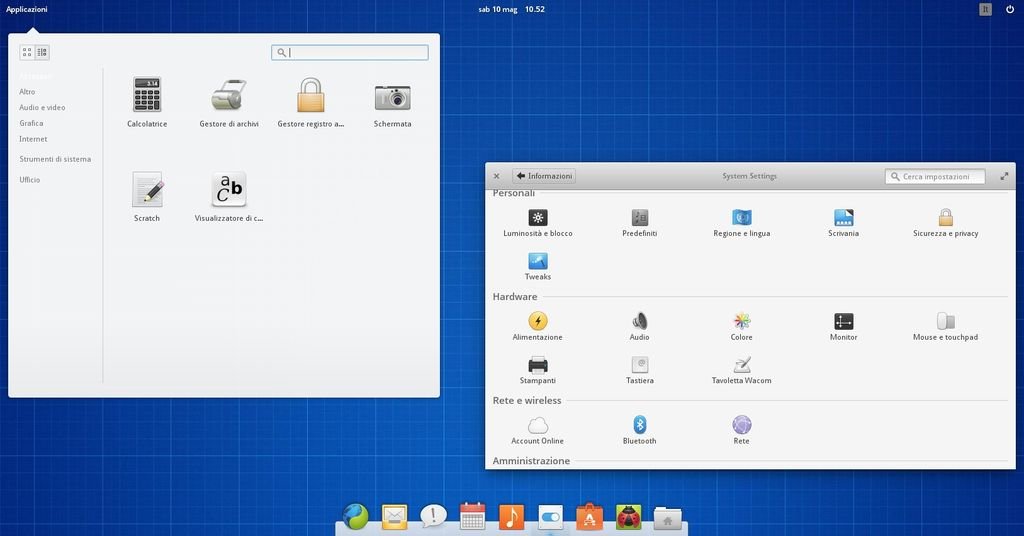
Task: Switch launcher to grid view
Action: 27,53
